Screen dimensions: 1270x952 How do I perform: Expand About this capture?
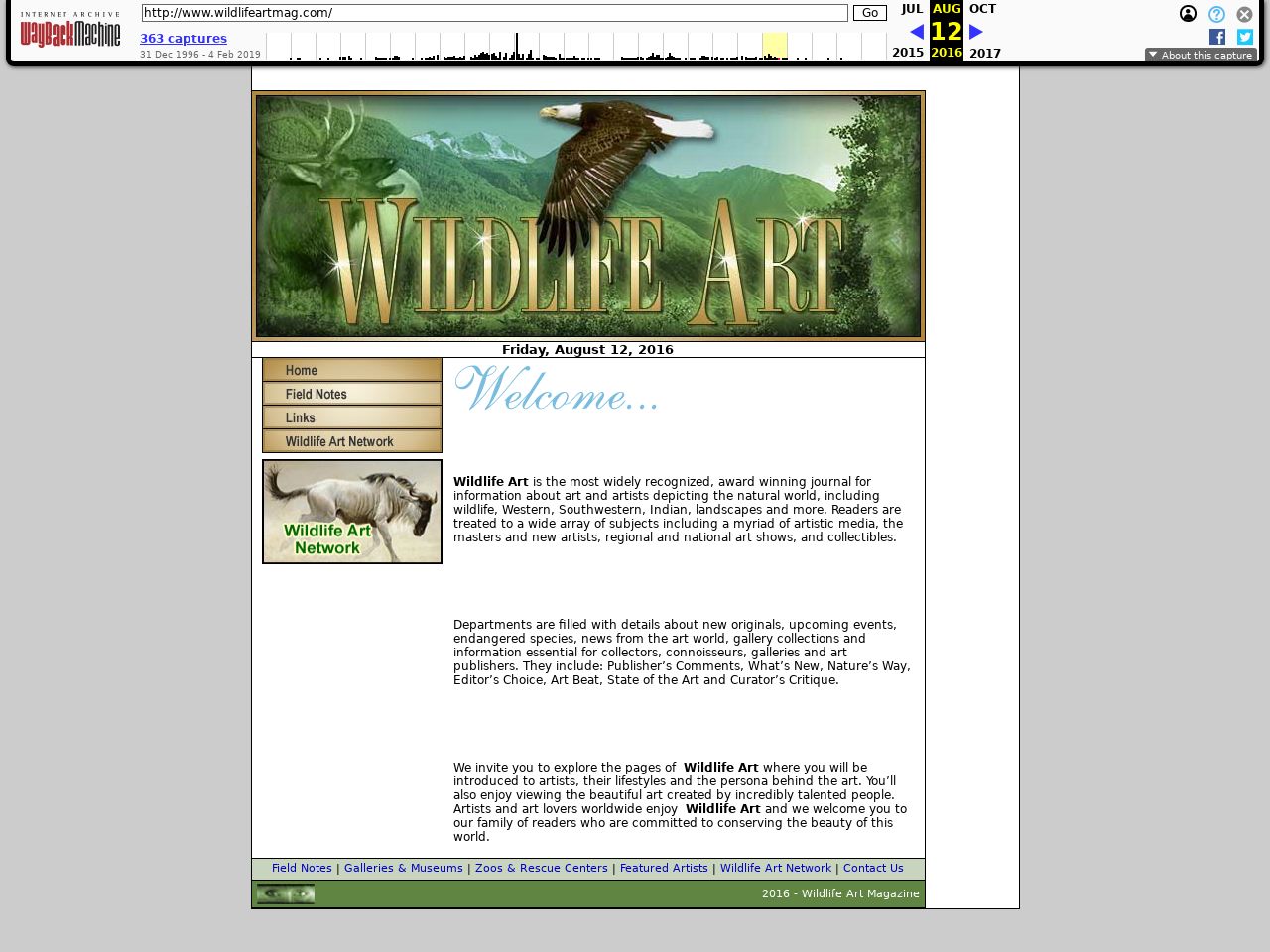pyautogui.click(x=1201, y=55)
